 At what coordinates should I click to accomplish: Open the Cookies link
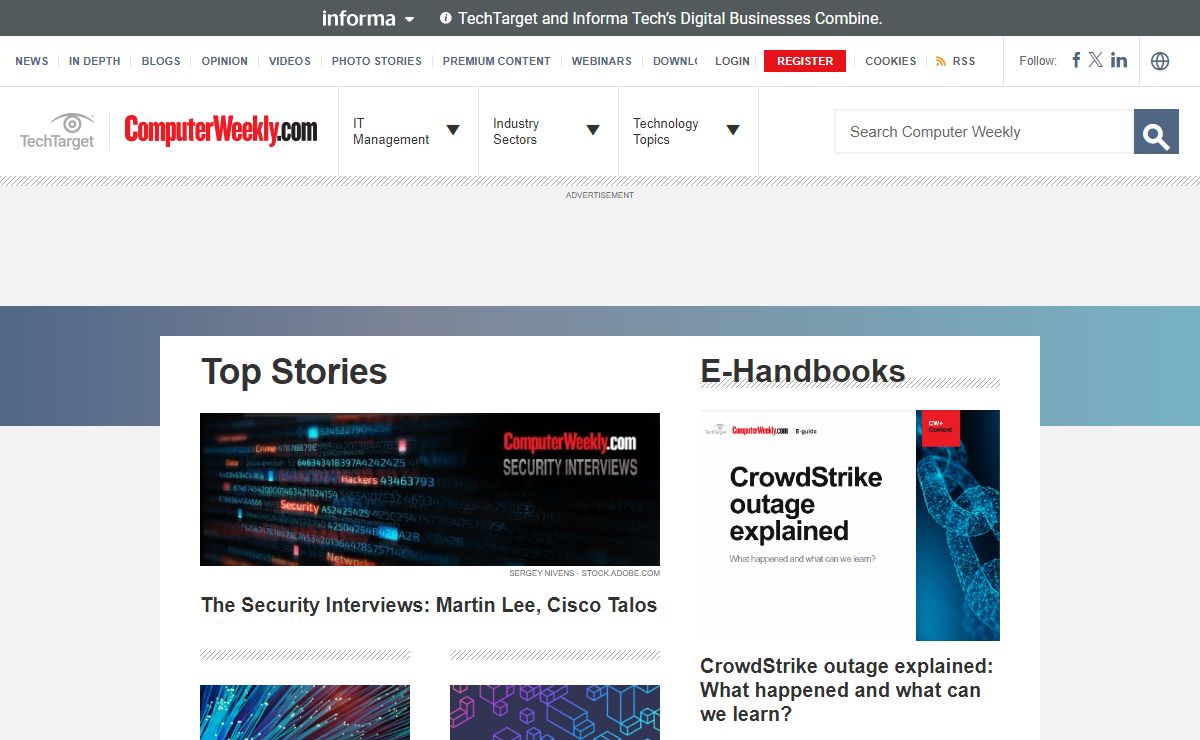(x=891, y=61)
